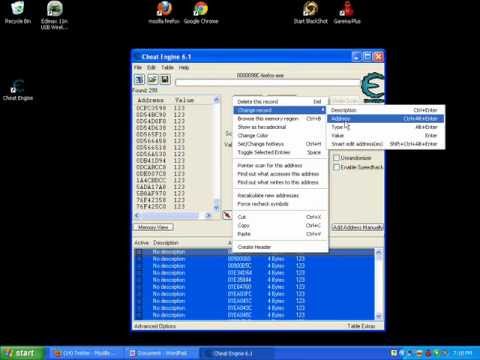Toggle the Unrandomizer checkbox
This screenshot has height=360, width=480.
pyautogui.click(x=336, y=158)
